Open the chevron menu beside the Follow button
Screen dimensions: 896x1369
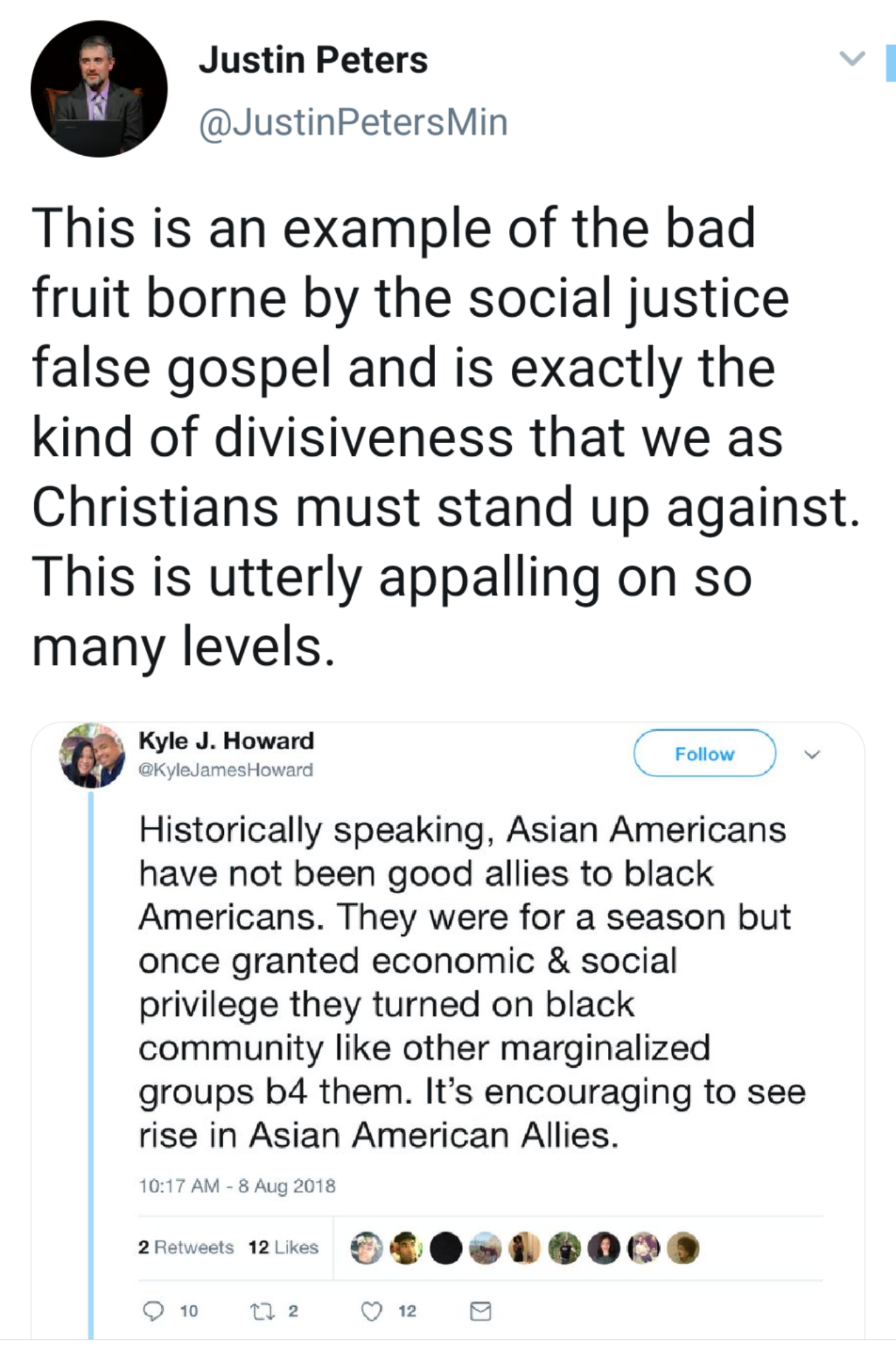point(812,755)
